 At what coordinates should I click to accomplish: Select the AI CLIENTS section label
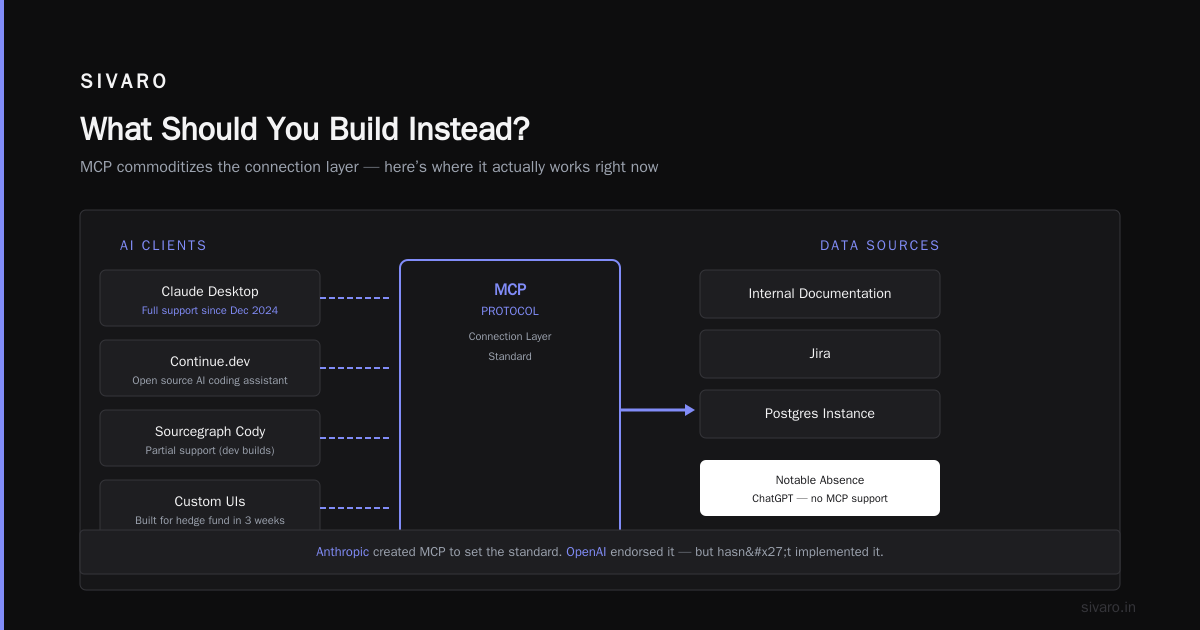pyautogui.click(x=163, y=245)
